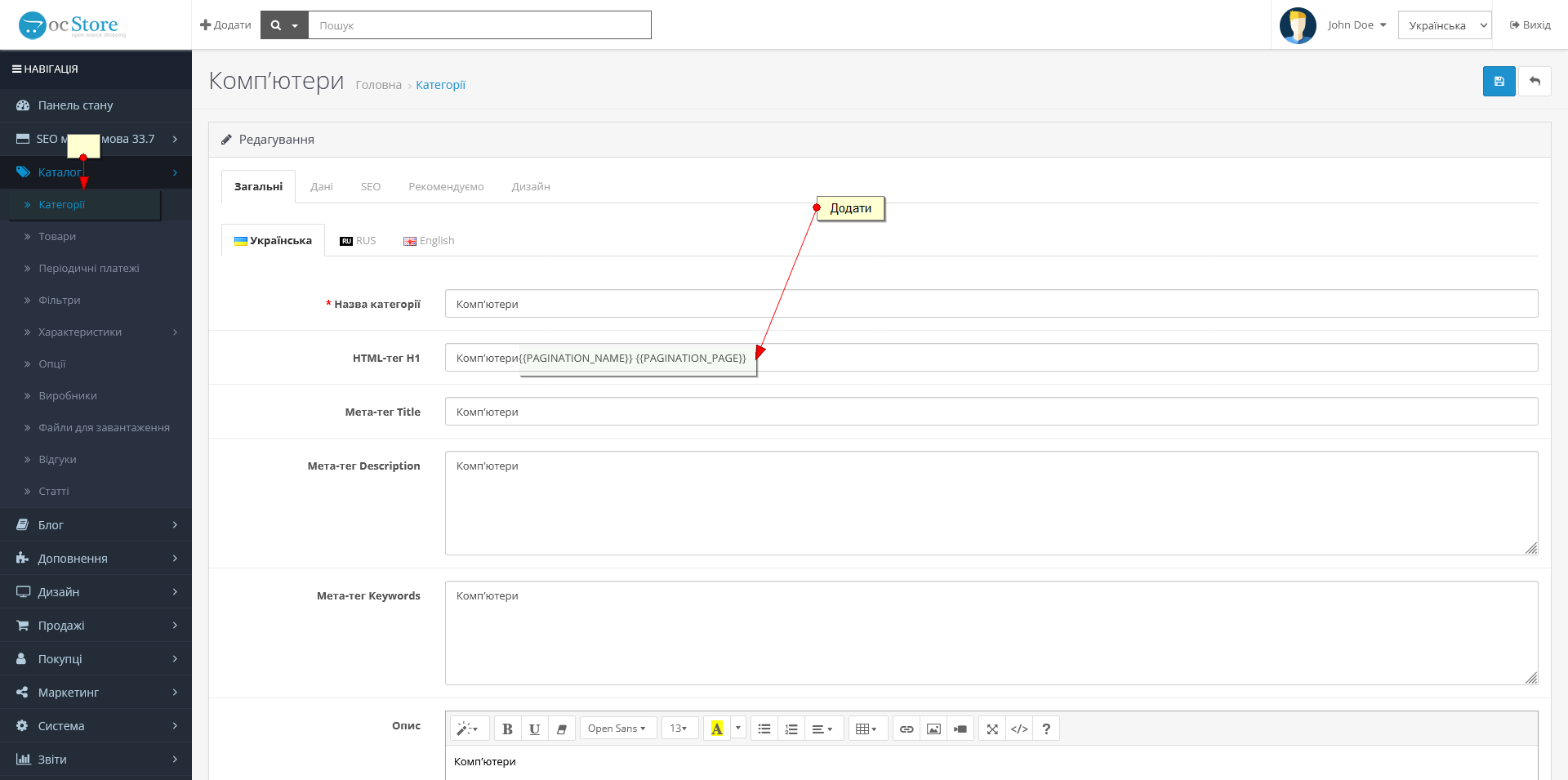1568x780 pixels.
Task: Toggle bold formatting in editor
Action: tap(507, 729)
